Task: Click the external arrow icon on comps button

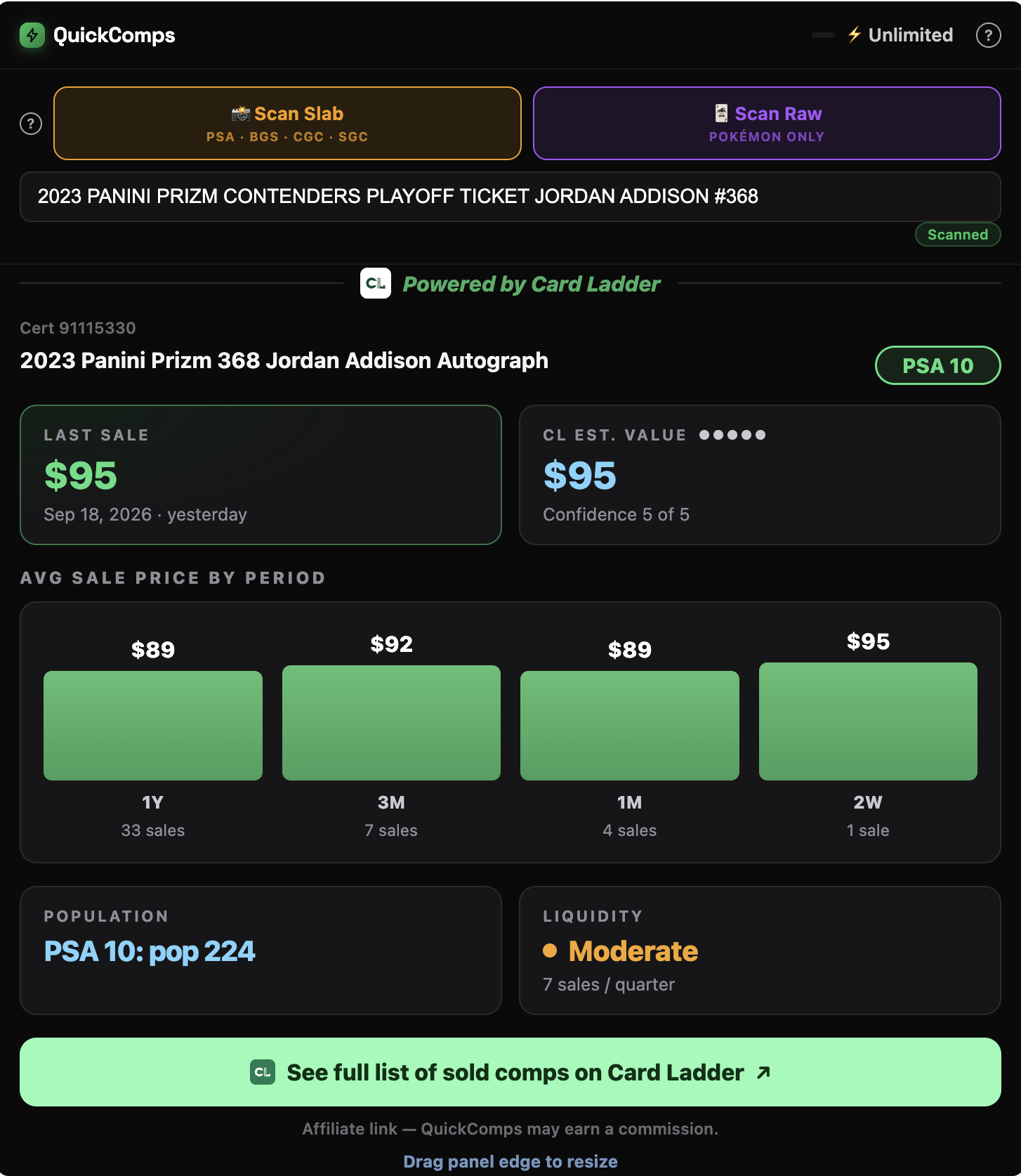Action: click(x=763, y=1072)
